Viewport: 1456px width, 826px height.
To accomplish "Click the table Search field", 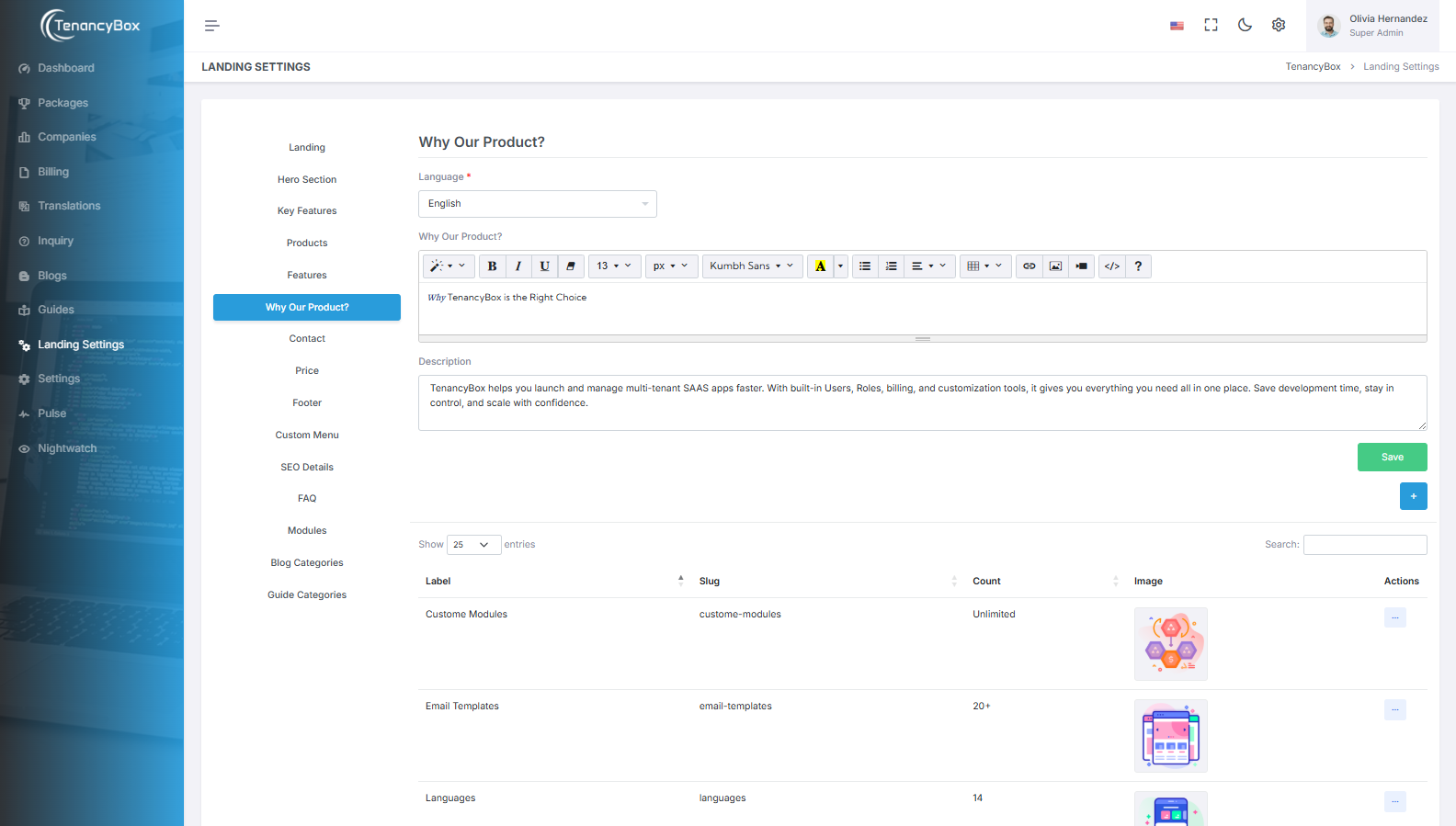I will tap(1365, 545).
